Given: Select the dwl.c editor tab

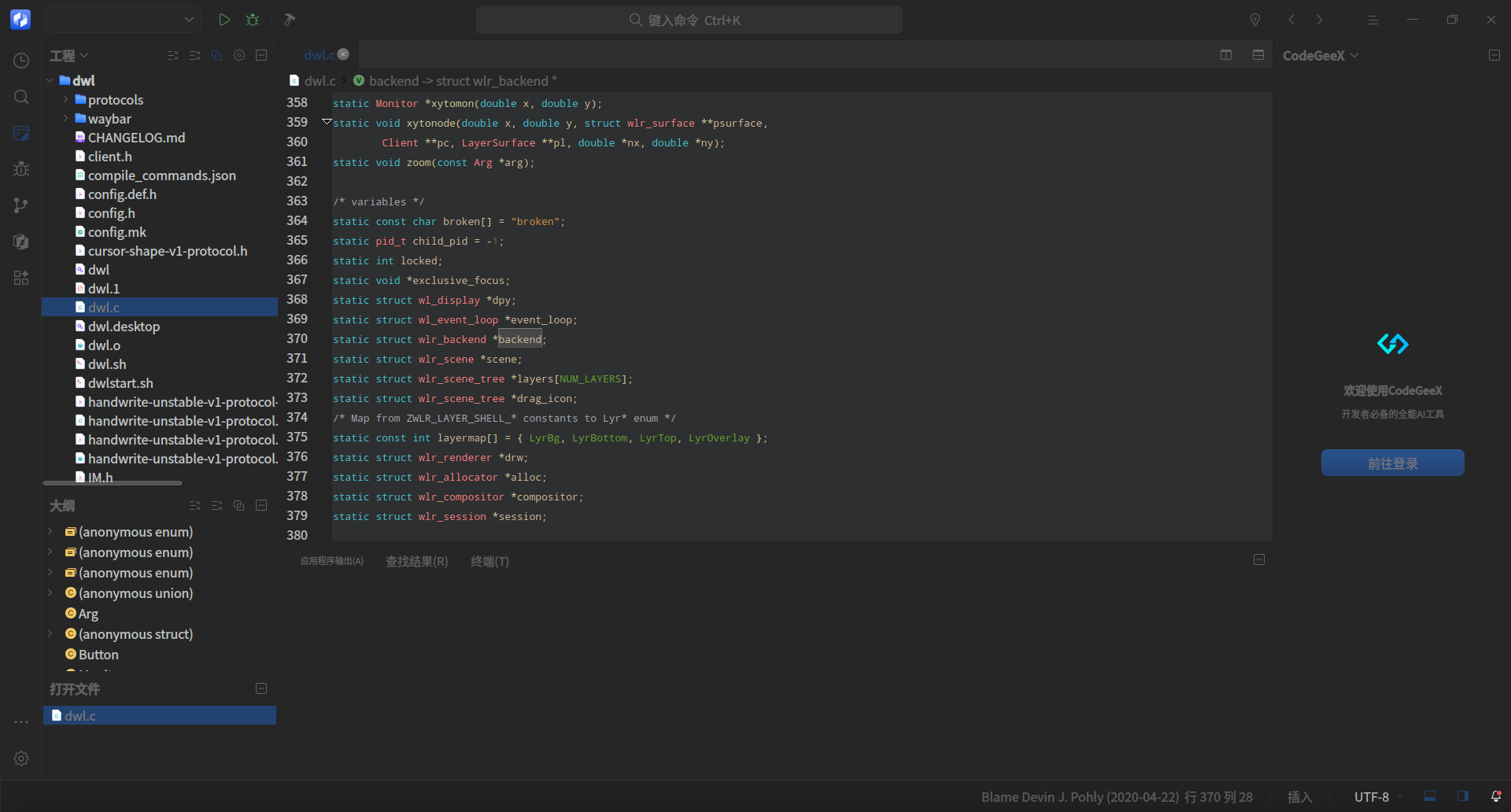Looking at the screenshot, I should (x=320, y=54).
